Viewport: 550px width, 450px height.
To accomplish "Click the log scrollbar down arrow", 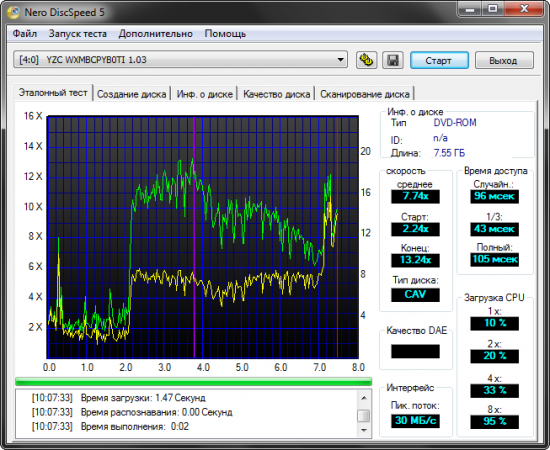I will (364, 430).
